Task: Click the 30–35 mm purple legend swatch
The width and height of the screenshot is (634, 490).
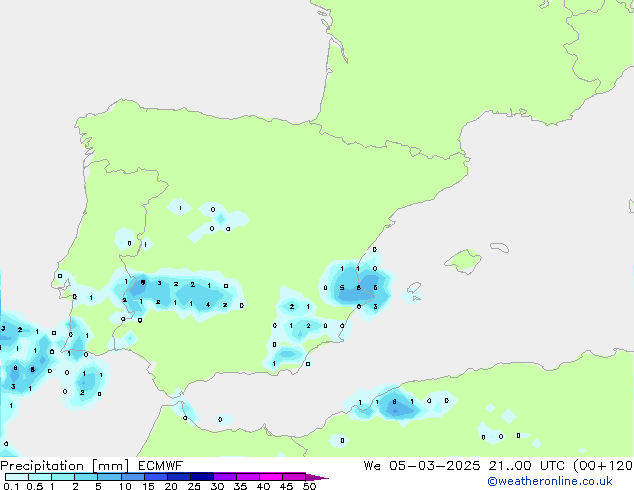Action: click(224, 477)
